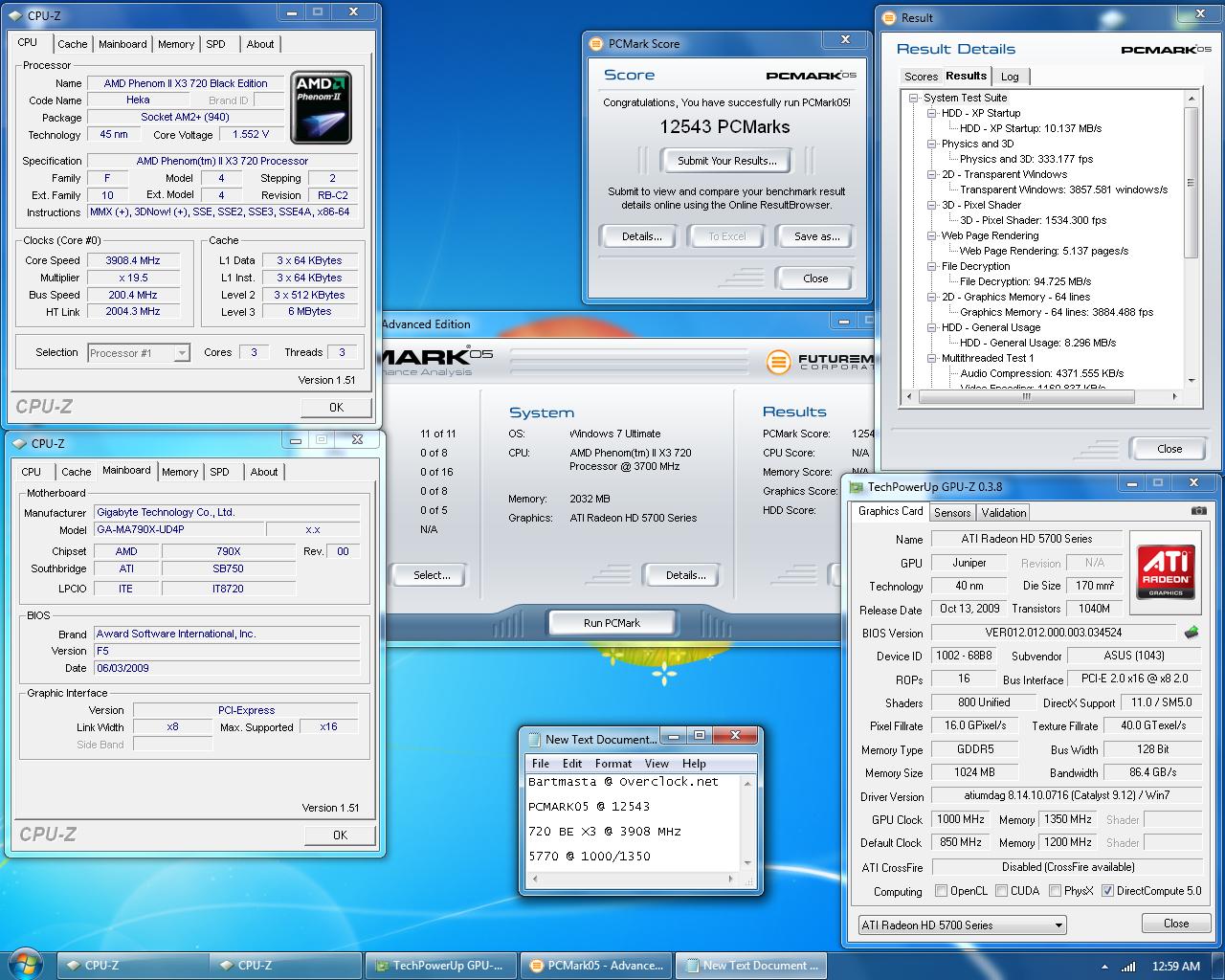Click Save as... in PCMark Score

coord(816,236)
